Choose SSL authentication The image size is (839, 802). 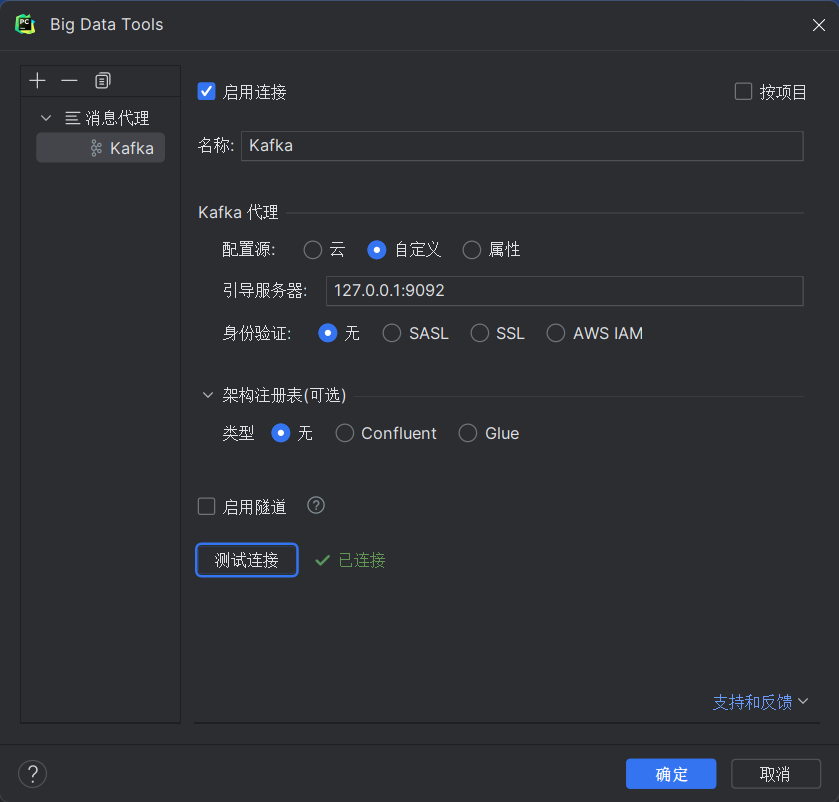[x=479, y=333]
